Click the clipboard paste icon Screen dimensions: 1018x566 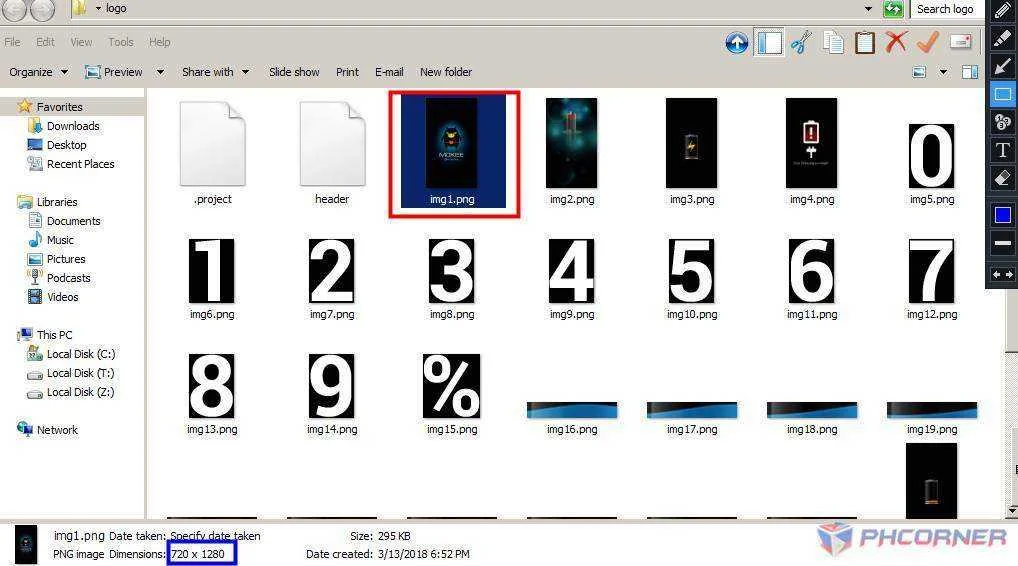click(864, 43)
